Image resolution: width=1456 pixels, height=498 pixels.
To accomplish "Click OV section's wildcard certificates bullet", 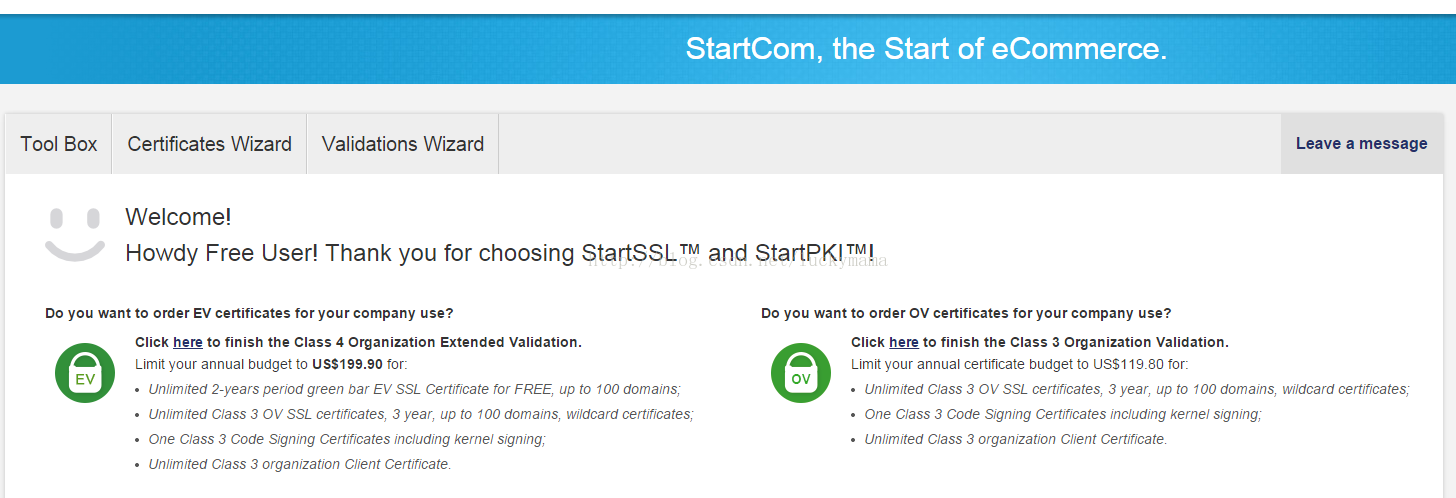I will [1137, 389].
